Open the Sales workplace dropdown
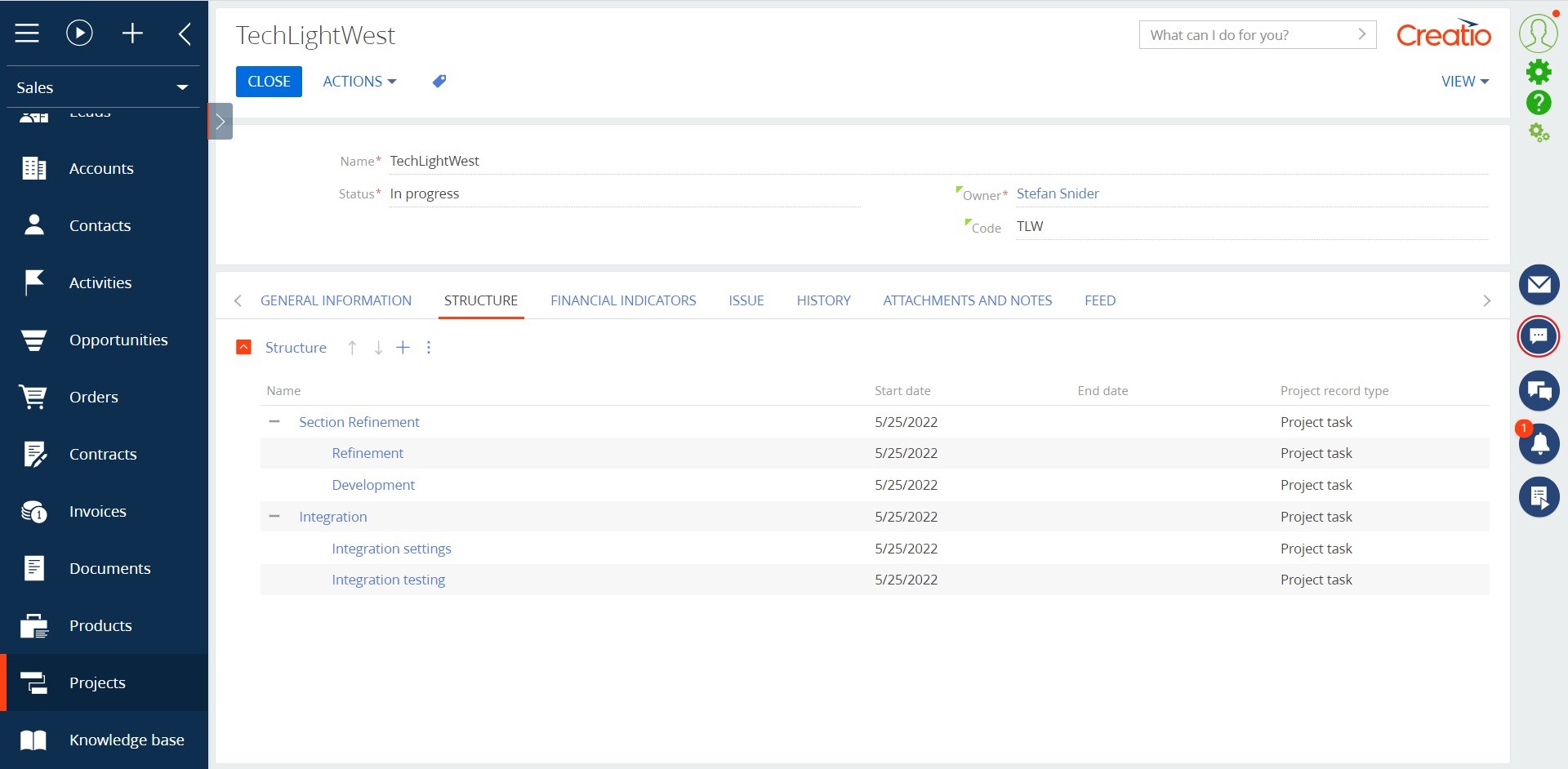Viewport: 1568px width, 769px height. click(183, 87)
